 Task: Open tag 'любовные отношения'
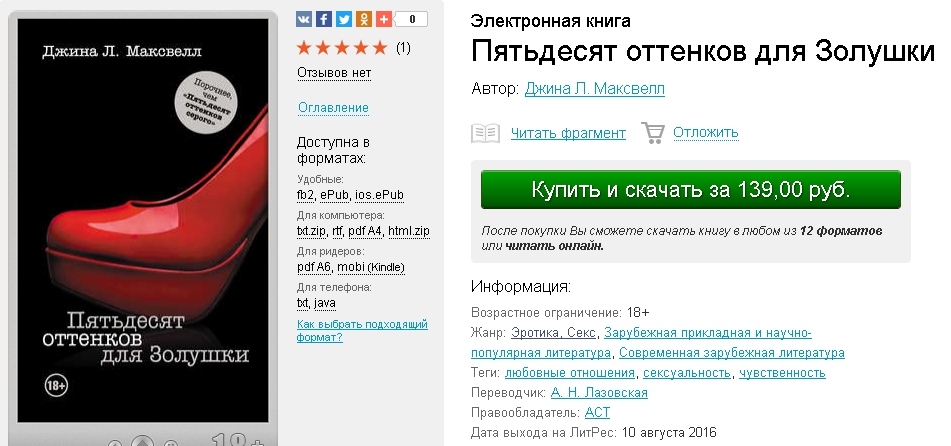(570, 373)
